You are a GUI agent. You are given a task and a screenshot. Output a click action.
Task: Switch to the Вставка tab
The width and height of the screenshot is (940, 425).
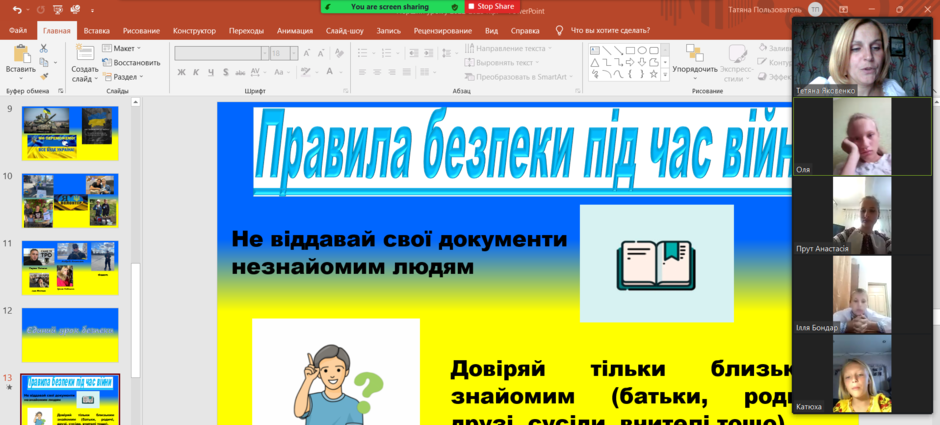coord(97,31)
